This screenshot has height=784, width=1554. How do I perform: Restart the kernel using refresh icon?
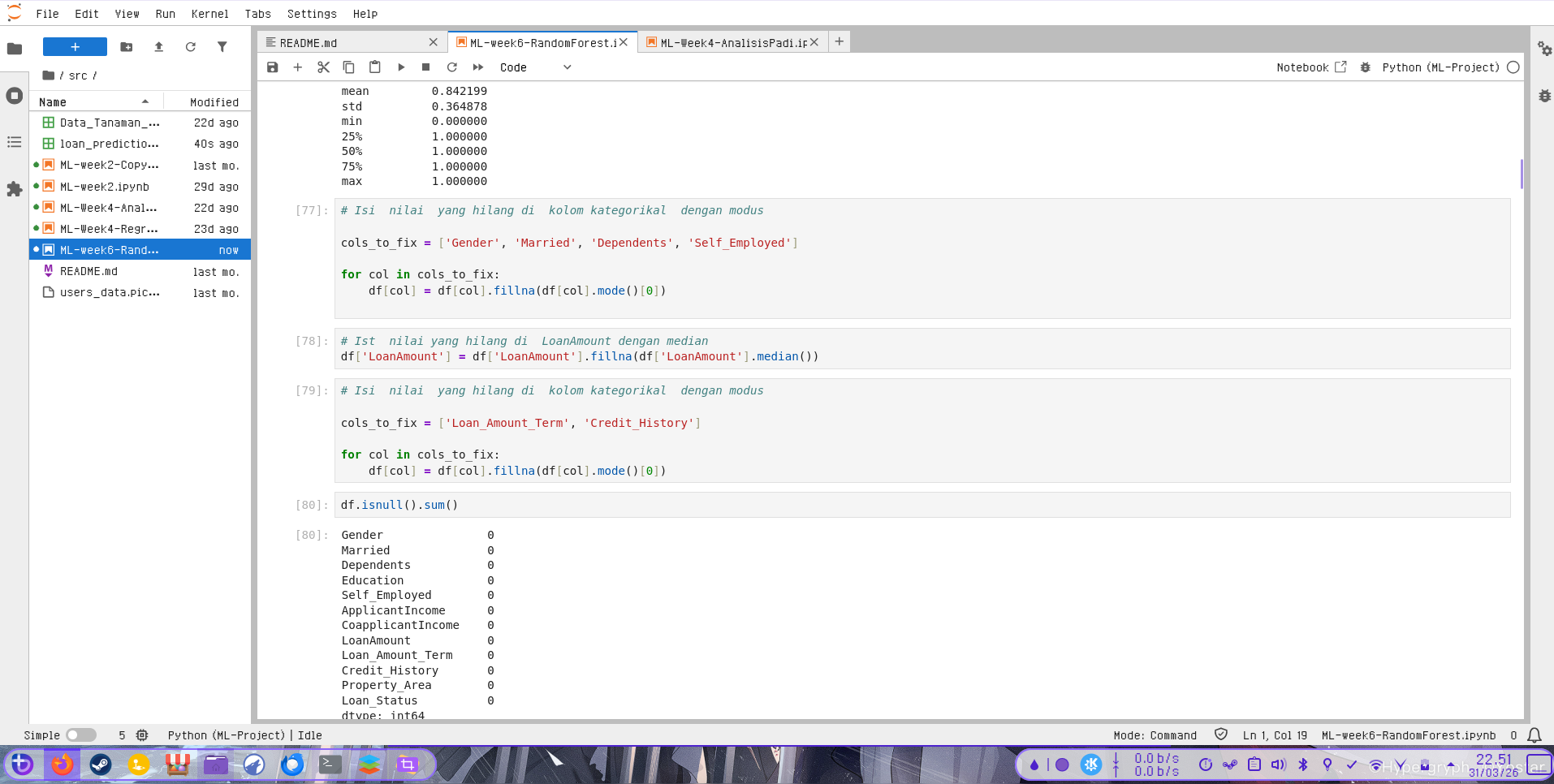click(x=452, y=67)
